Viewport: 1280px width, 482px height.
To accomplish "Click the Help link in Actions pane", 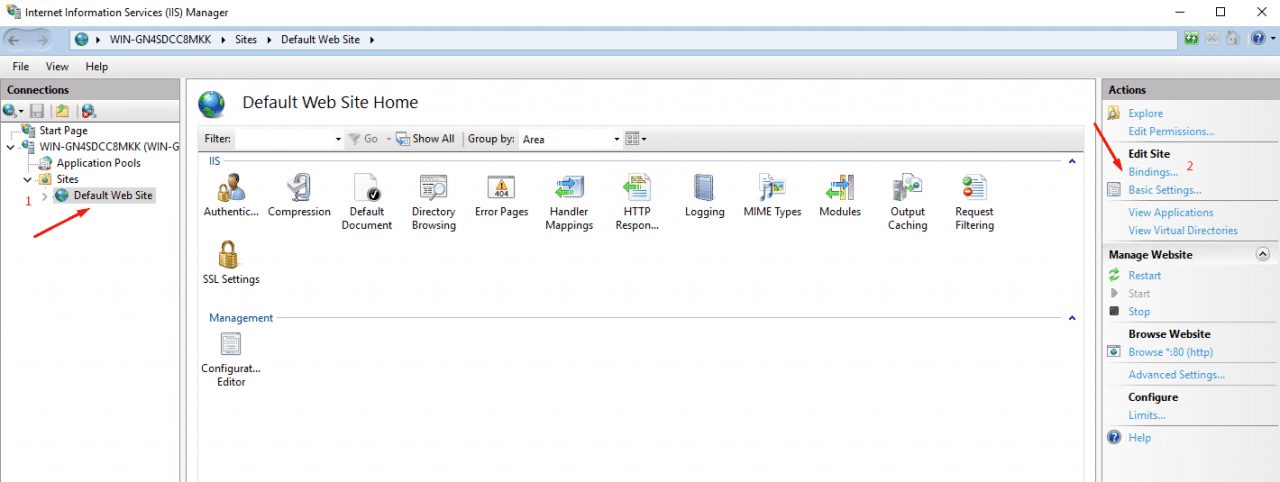I will tap(1139, 437).
